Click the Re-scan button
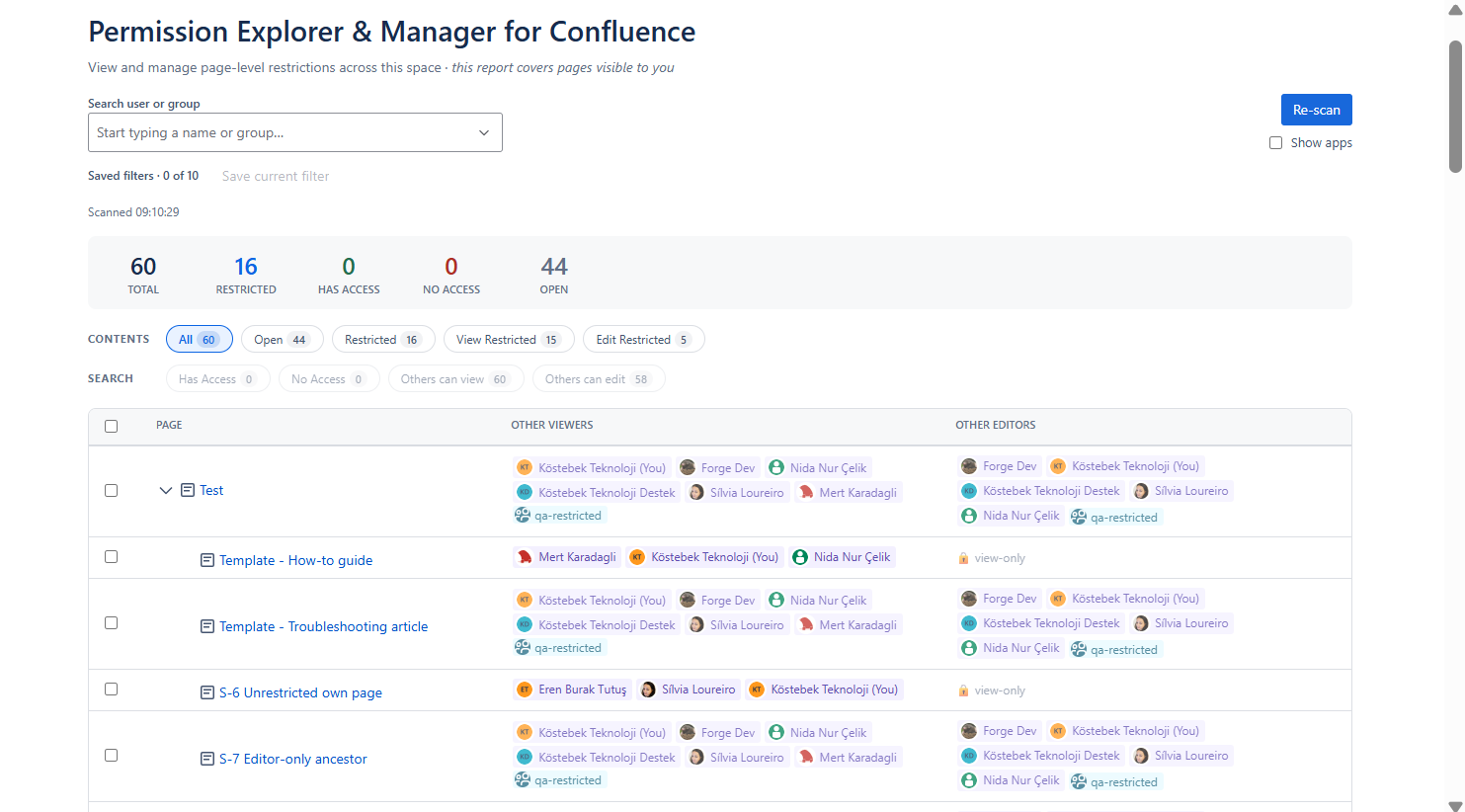 coord(1317,110)
